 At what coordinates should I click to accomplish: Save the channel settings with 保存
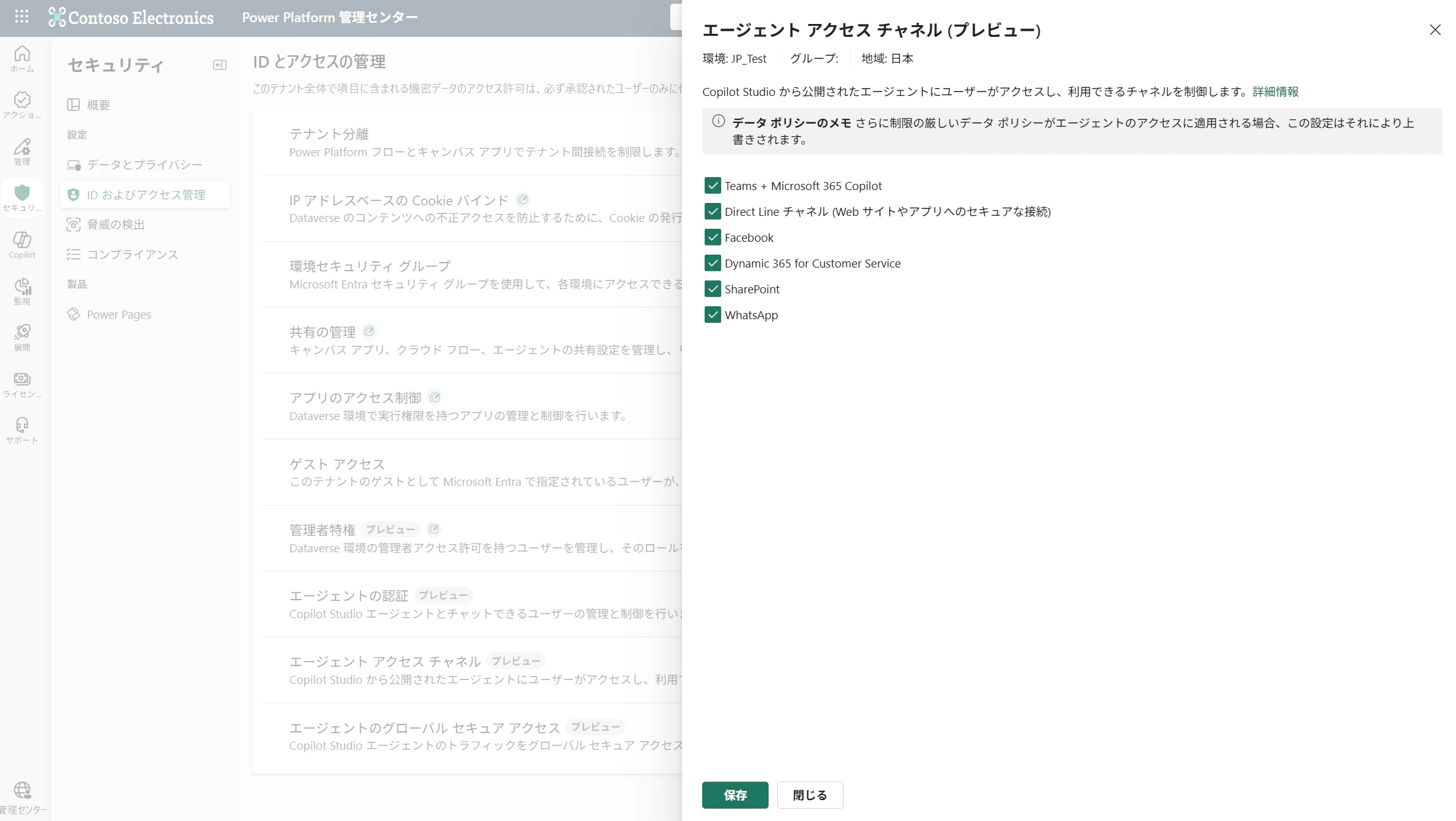(x=735, y=795)
